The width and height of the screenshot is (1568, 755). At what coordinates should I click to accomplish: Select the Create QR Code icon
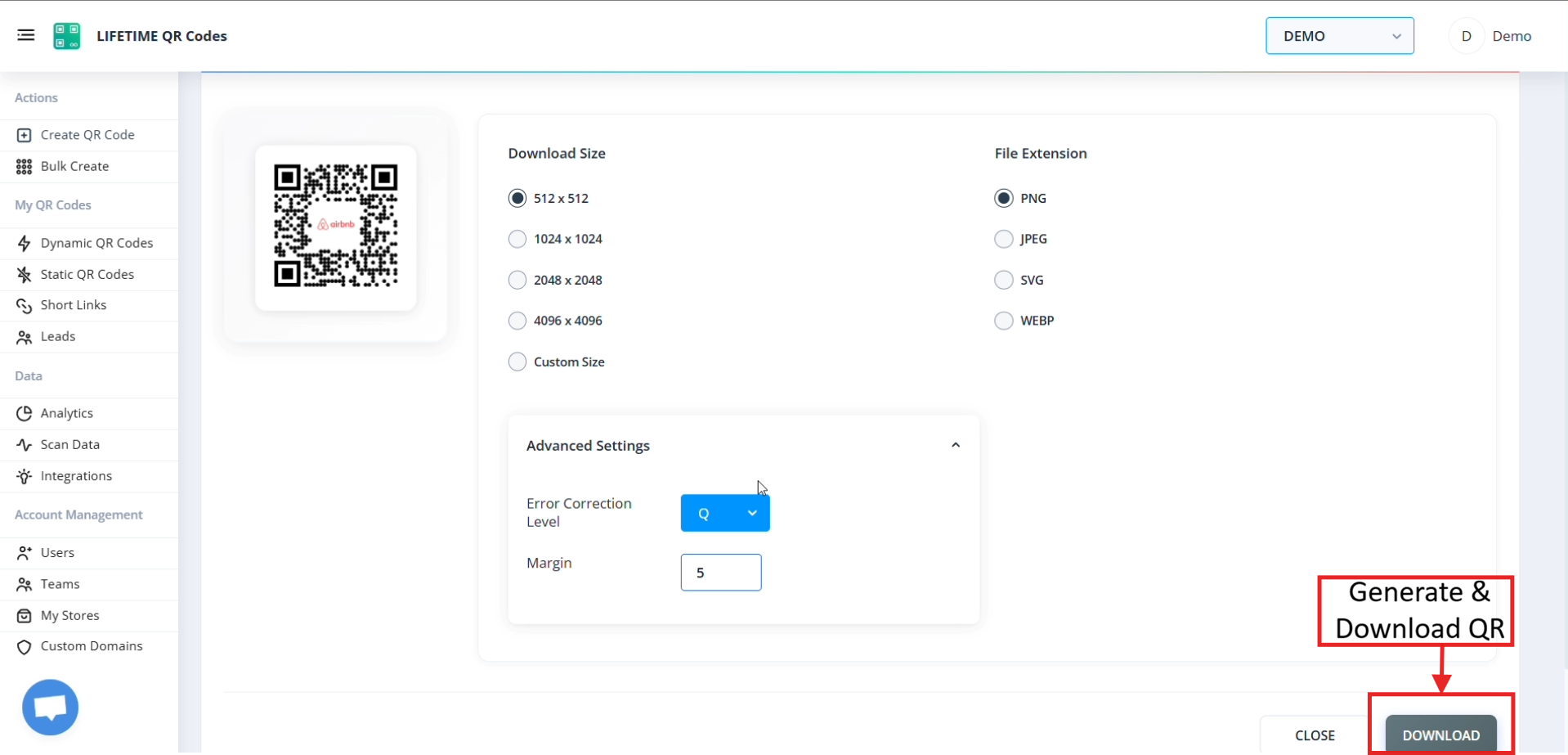click(25, 135)
